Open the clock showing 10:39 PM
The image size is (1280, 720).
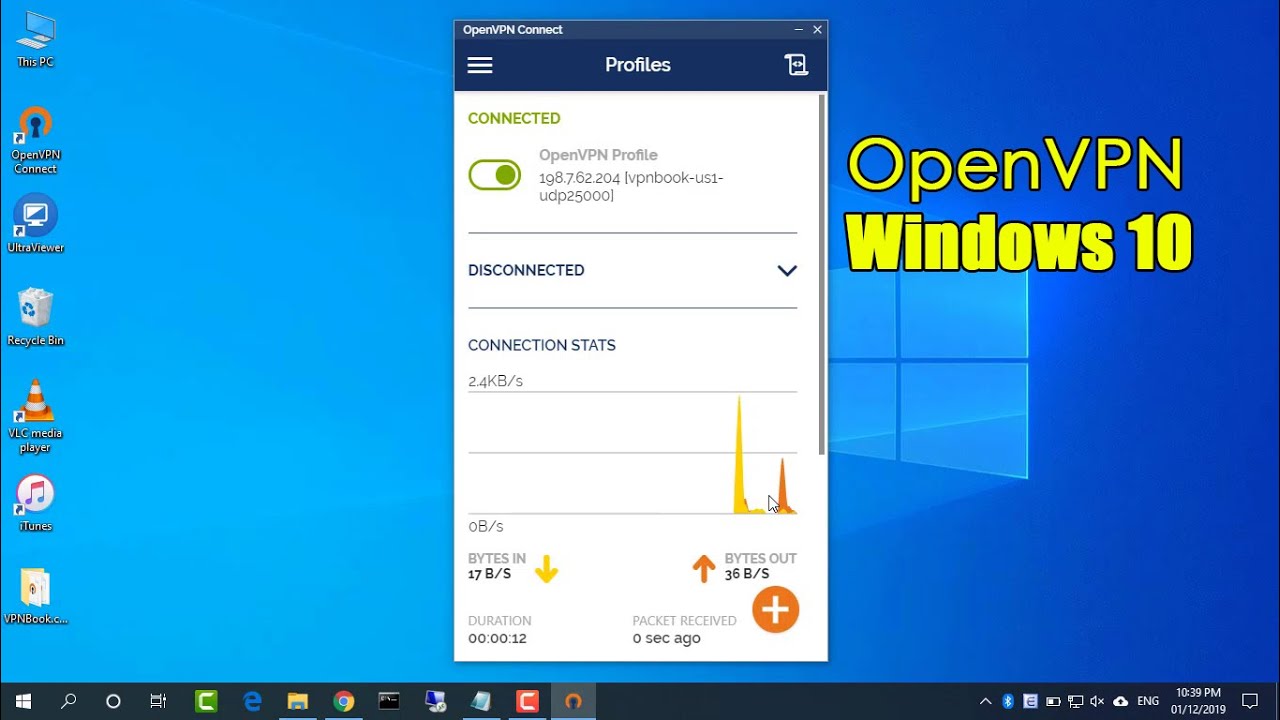(x=1198, y=701)
